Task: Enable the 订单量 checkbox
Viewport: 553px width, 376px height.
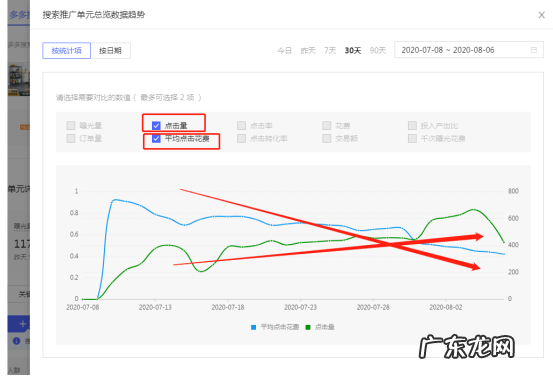Action: pos(71,138)
